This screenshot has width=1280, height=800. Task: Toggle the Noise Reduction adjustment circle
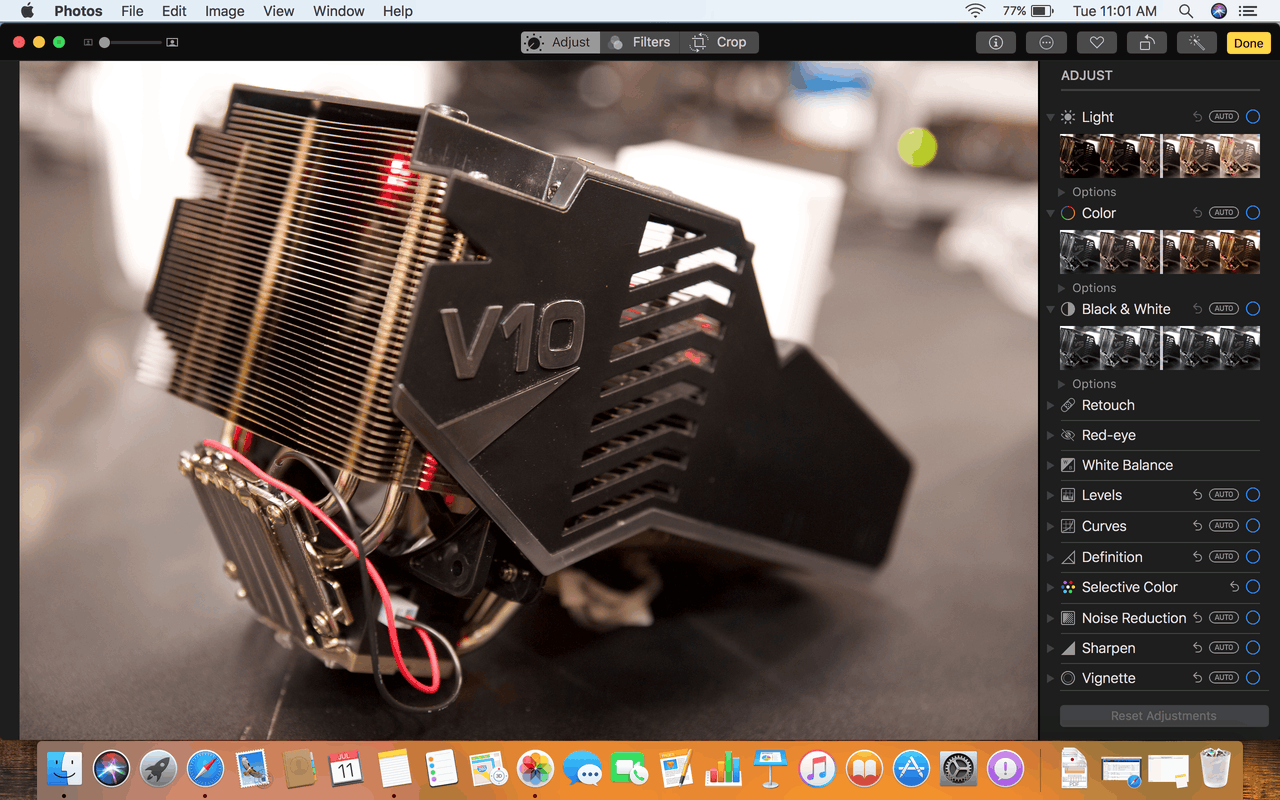coord(1253,618)
